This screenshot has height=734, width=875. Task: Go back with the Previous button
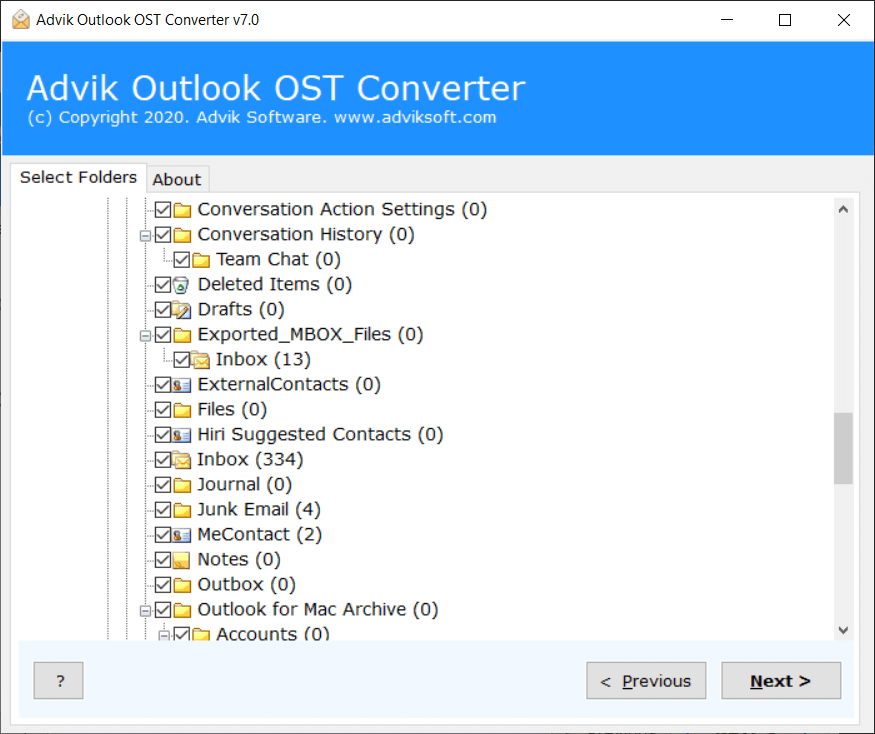tap(646, 680)
